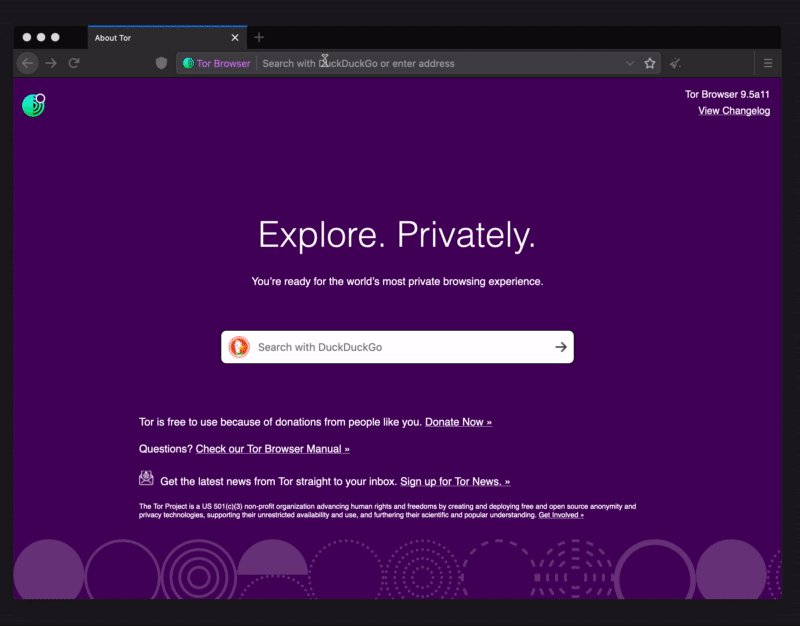Click the Tor Browser 9.5a11 version text
Screen dimensions: 800x626
pyautogui.click(x=727, y=94)
